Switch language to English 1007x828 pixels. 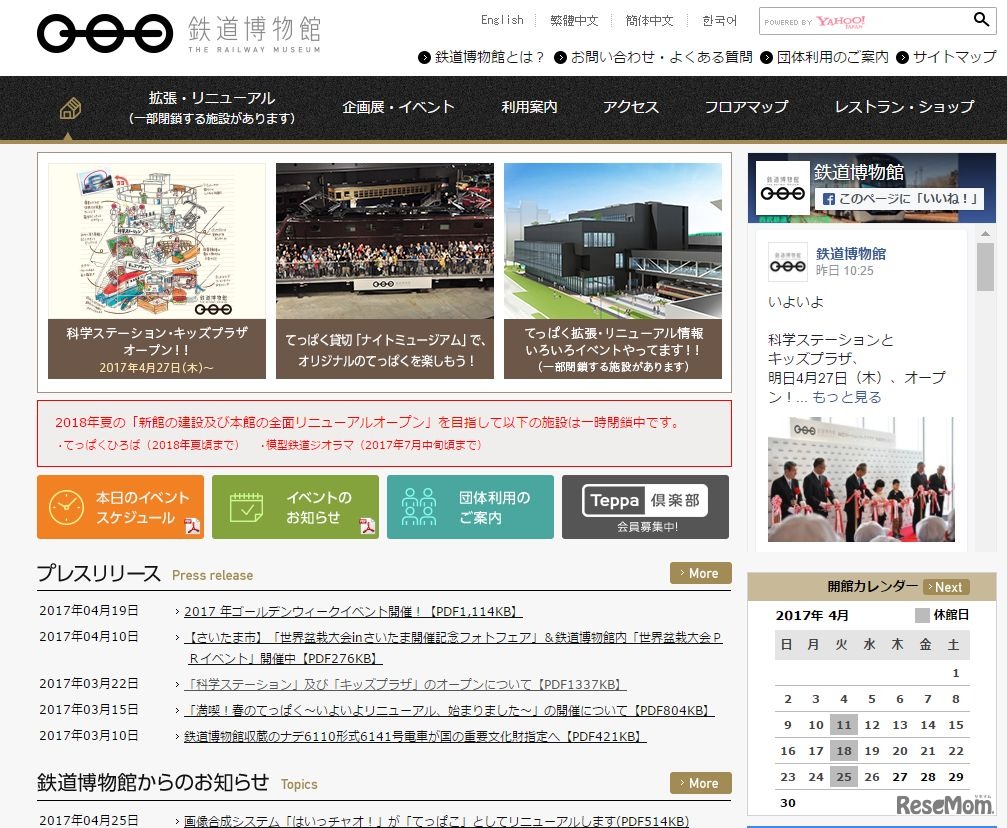pos(502,20)
